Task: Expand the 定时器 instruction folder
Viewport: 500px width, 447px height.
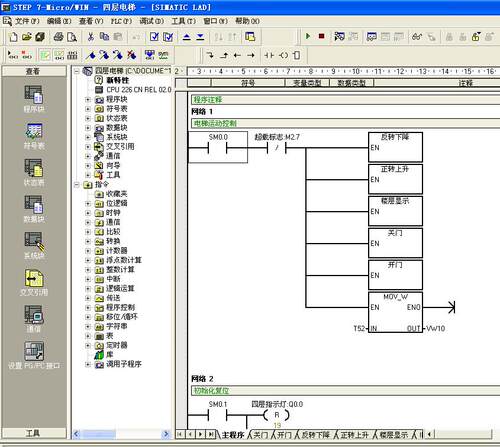Action: [88, 345]
